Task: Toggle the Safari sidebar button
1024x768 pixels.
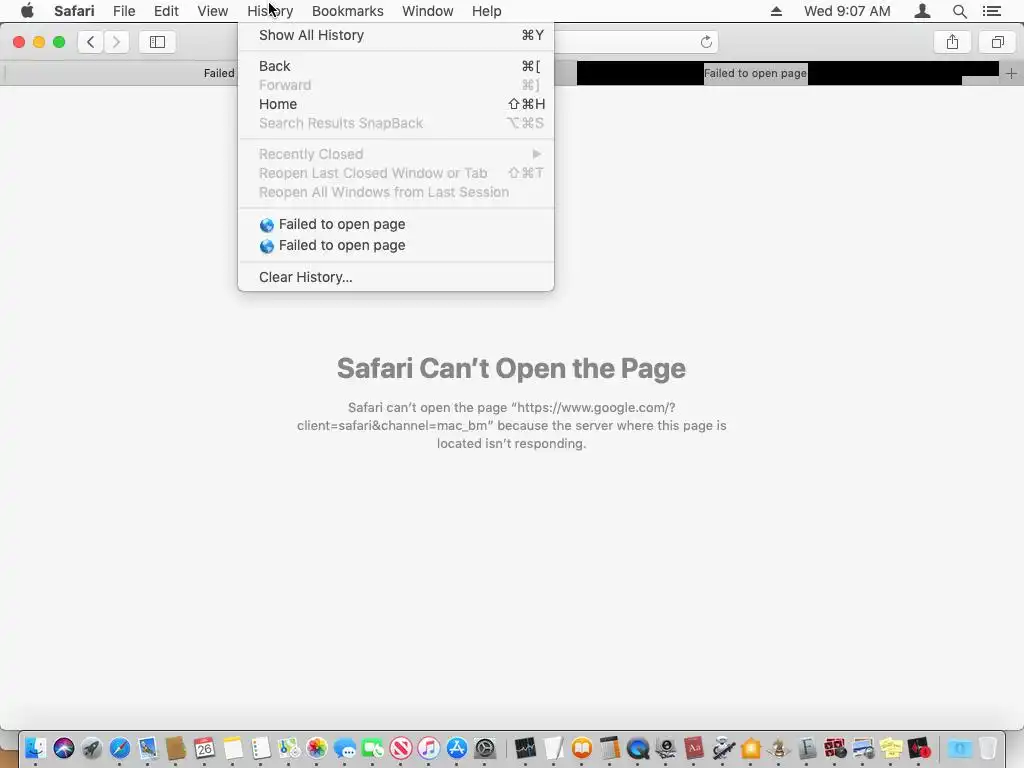Action: (x=157, y=42)
